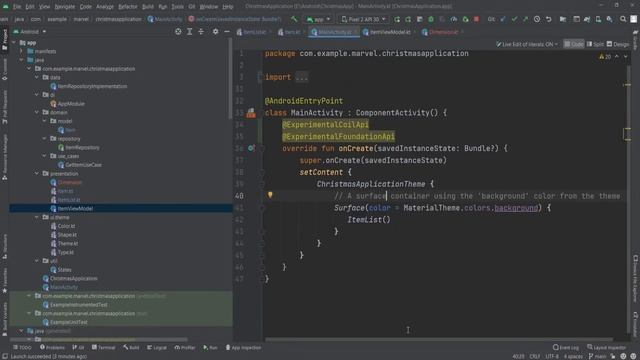Viewport: 640px width, 360px height.
Task: Open the Logcat tool window
Action: click(157, 347)
